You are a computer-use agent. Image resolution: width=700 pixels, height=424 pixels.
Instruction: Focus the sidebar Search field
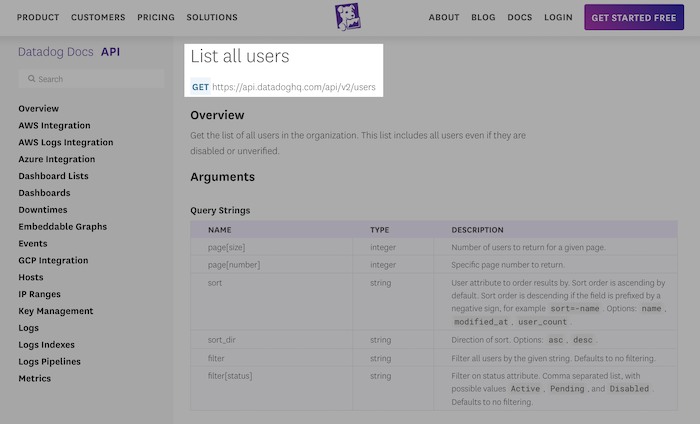pos(95,79)
